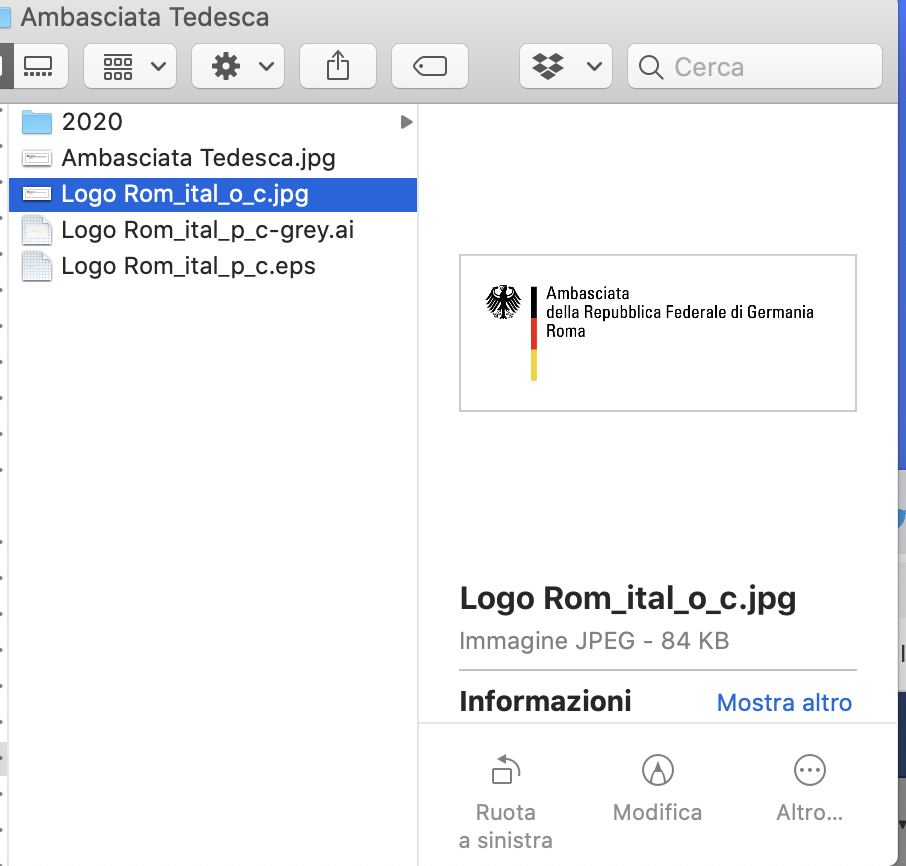This screenshot has height=866, width=906.
Task: Click the Cerca search field
Action: pyautogui.click(x=755, y=66)
